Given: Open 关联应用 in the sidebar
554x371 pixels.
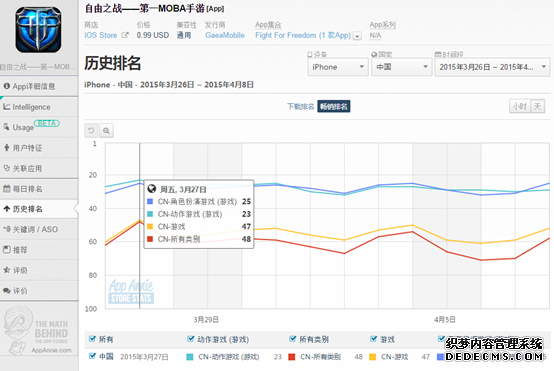Looking at the screenshot, I should tap(39, 168).
